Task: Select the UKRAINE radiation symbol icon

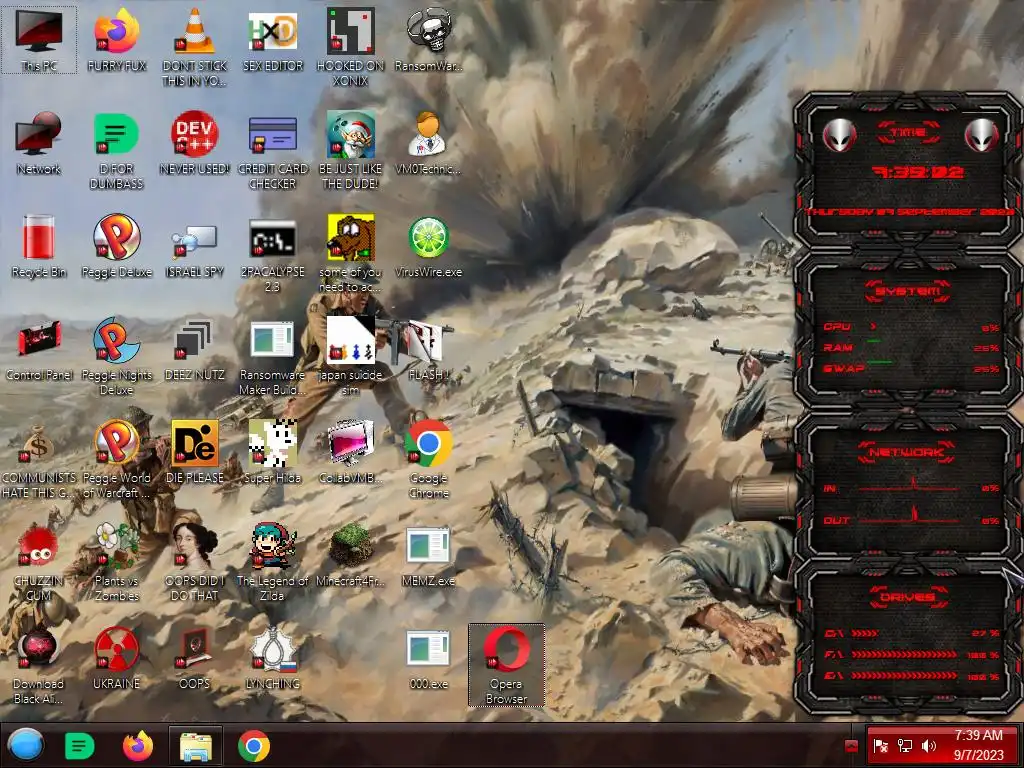Action: pos(116,658)
